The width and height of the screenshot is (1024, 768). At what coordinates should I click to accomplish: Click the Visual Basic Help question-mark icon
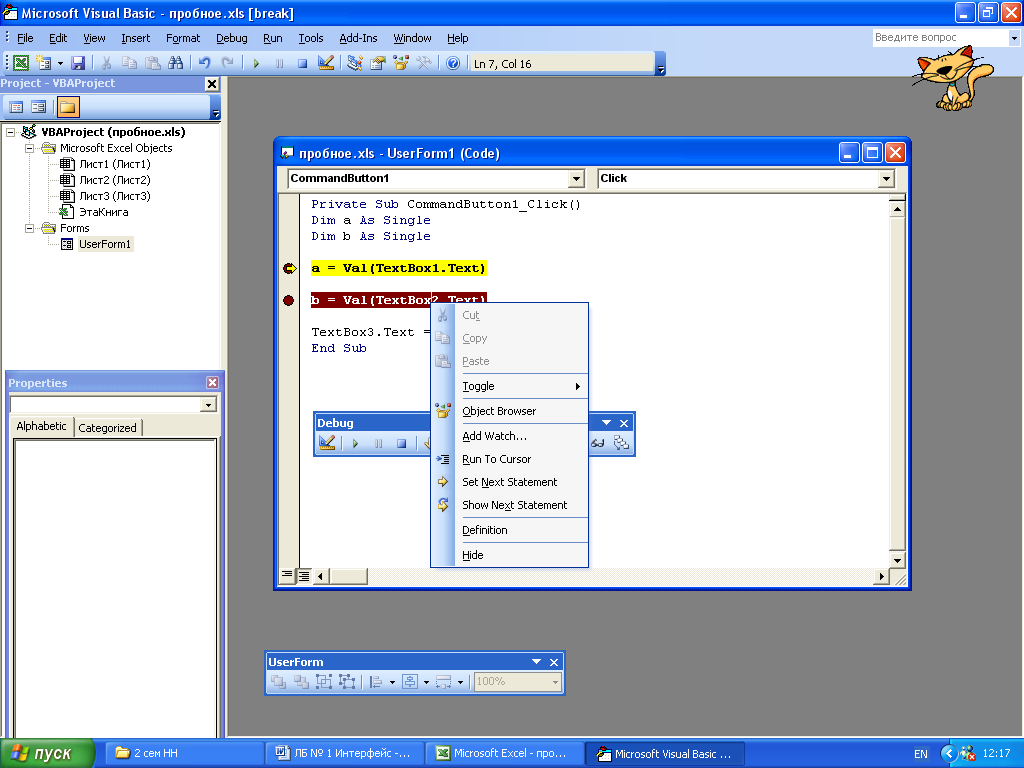tap(453, 63)
